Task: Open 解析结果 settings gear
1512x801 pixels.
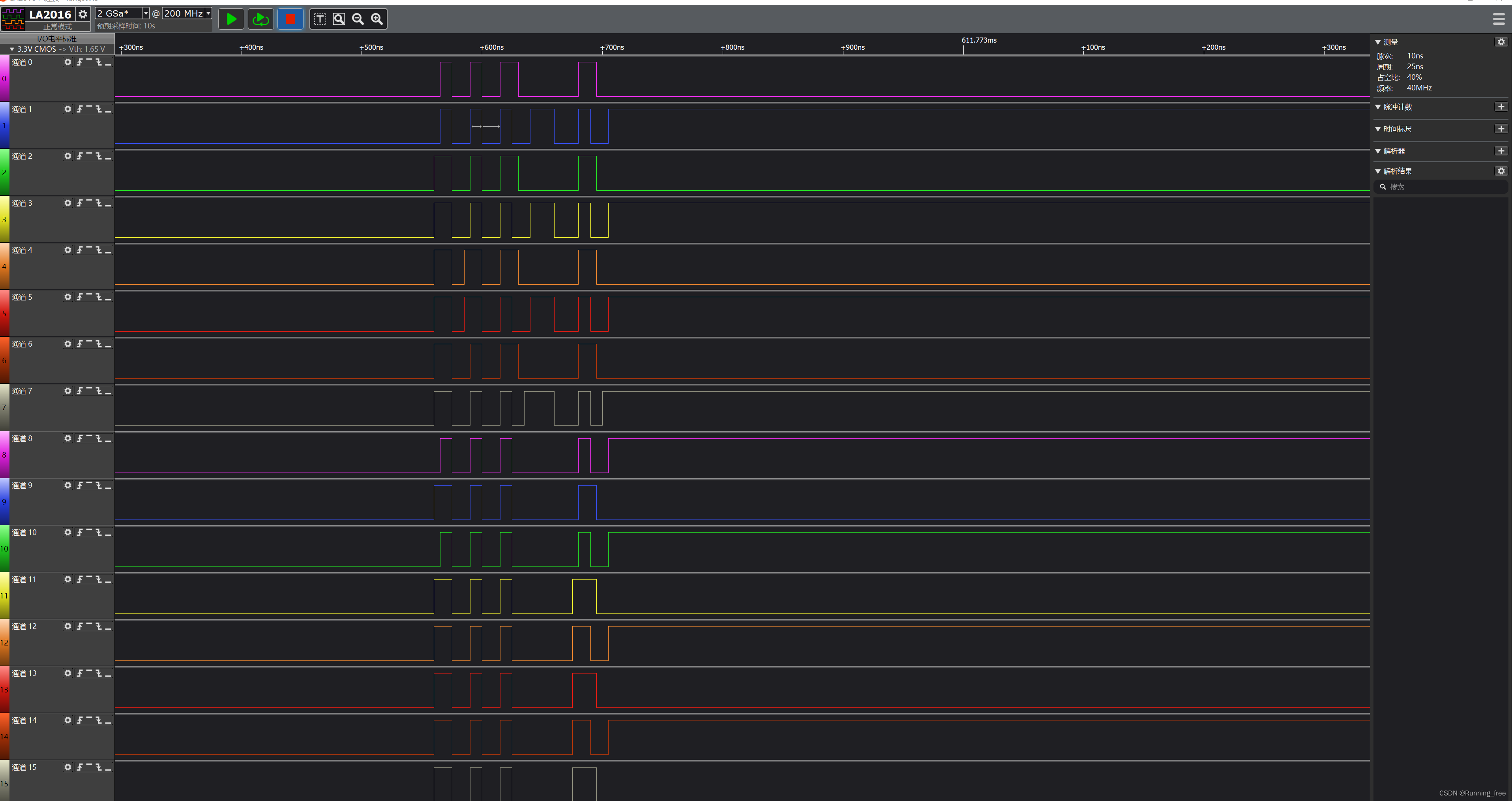Action: coord(1501,171)
